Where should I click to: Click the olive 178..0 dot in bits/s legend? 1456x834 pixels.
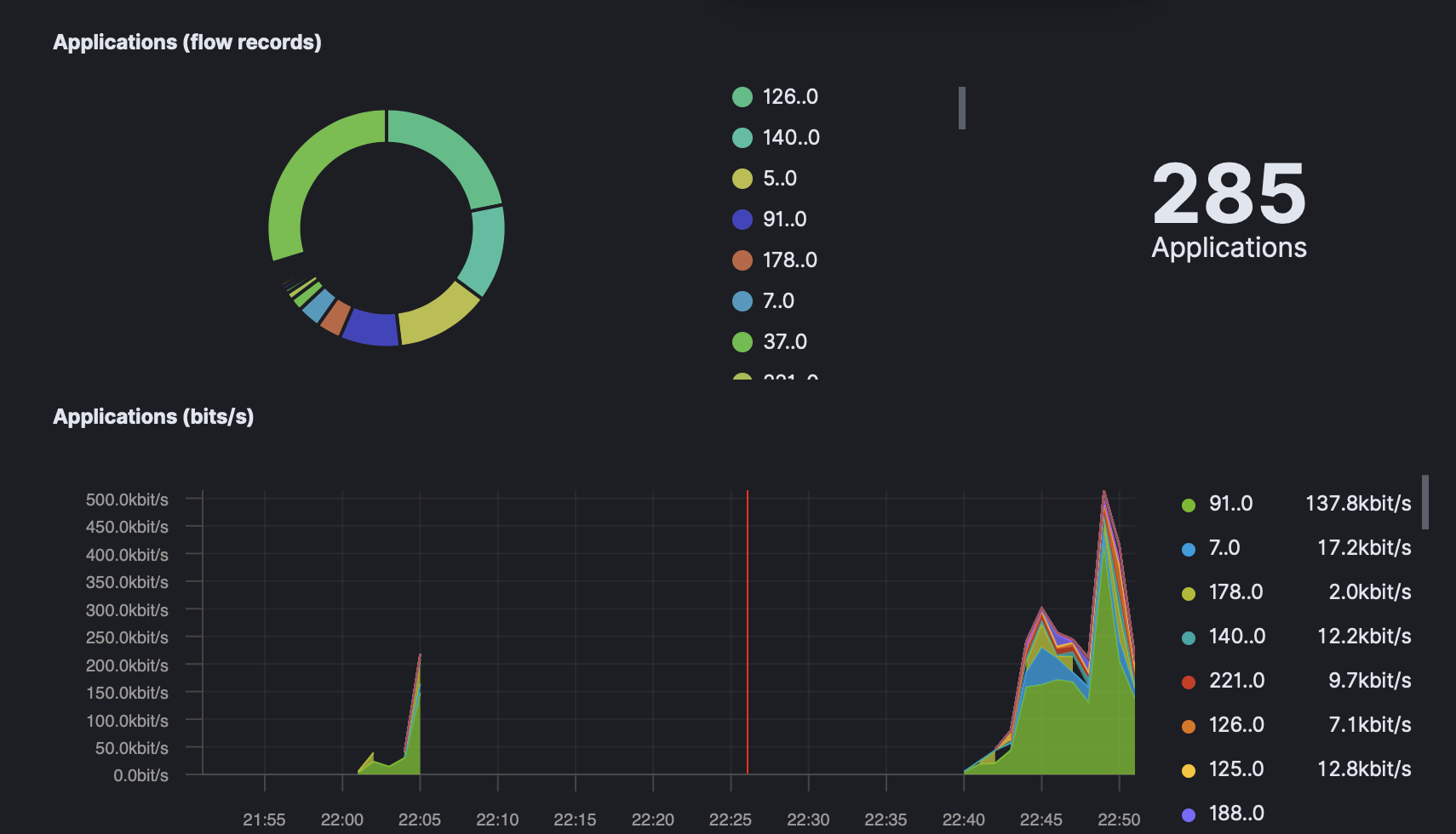(x=1189, y=592)
